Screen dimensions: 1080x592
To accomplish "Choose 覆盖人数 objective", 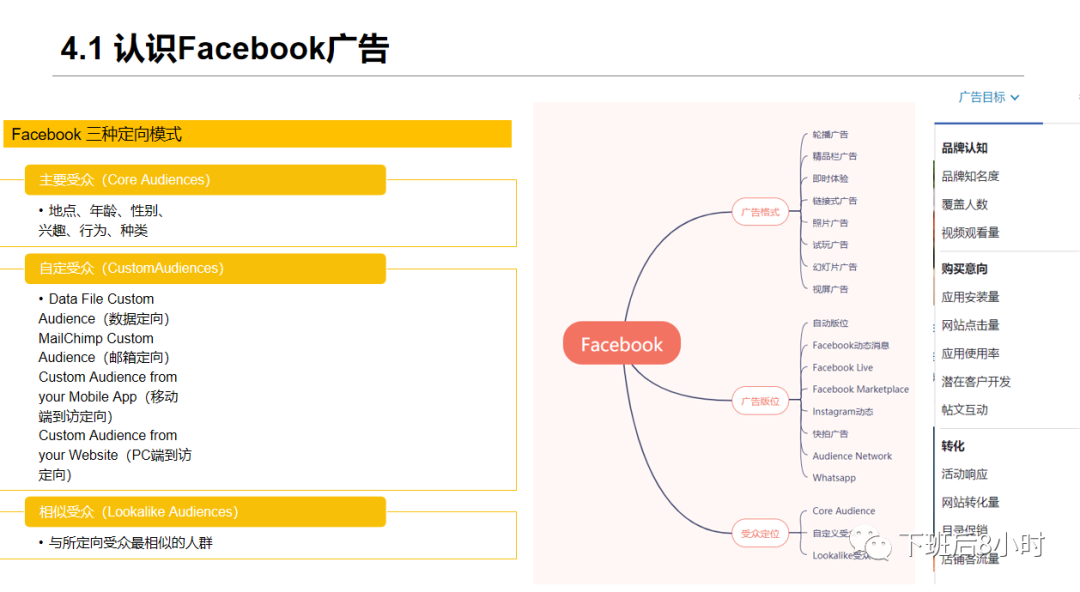I will coord(964,205).
